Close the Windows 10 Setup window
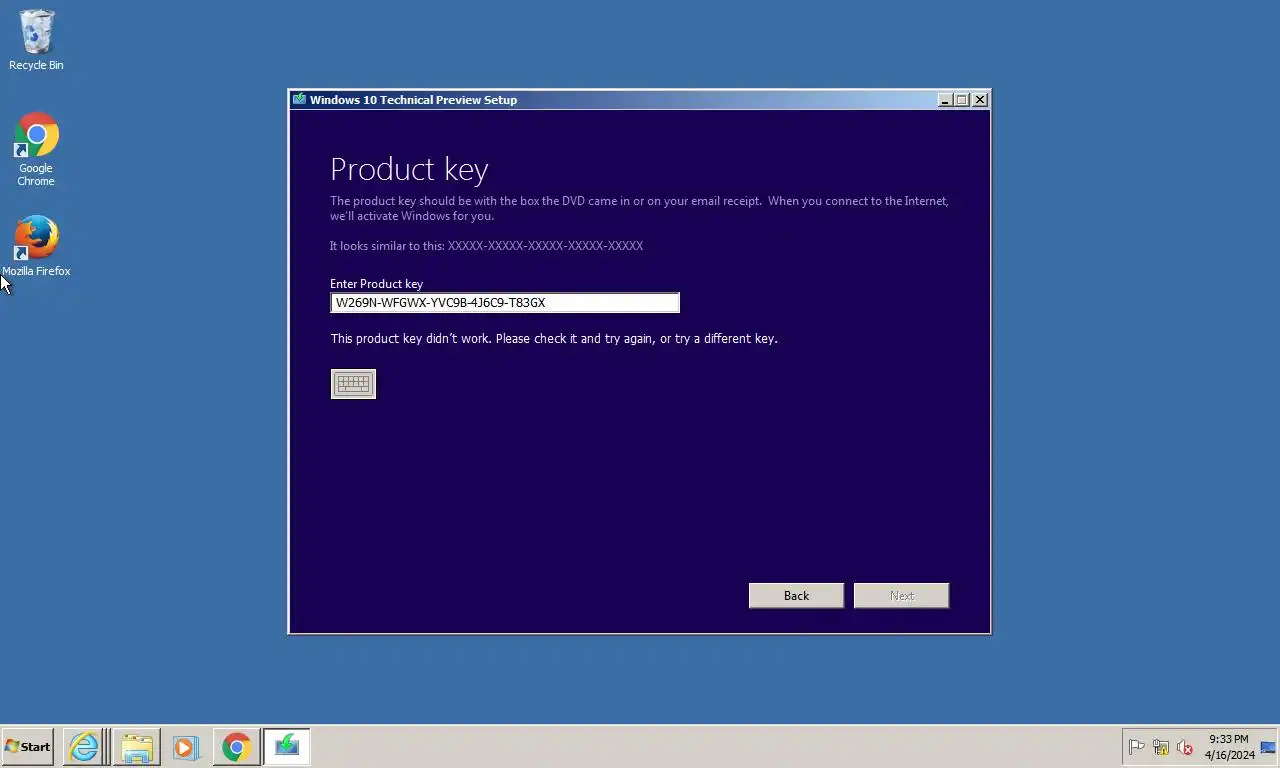The width and height of the screenshot is (1280, 768). click(x=980, y=99)
